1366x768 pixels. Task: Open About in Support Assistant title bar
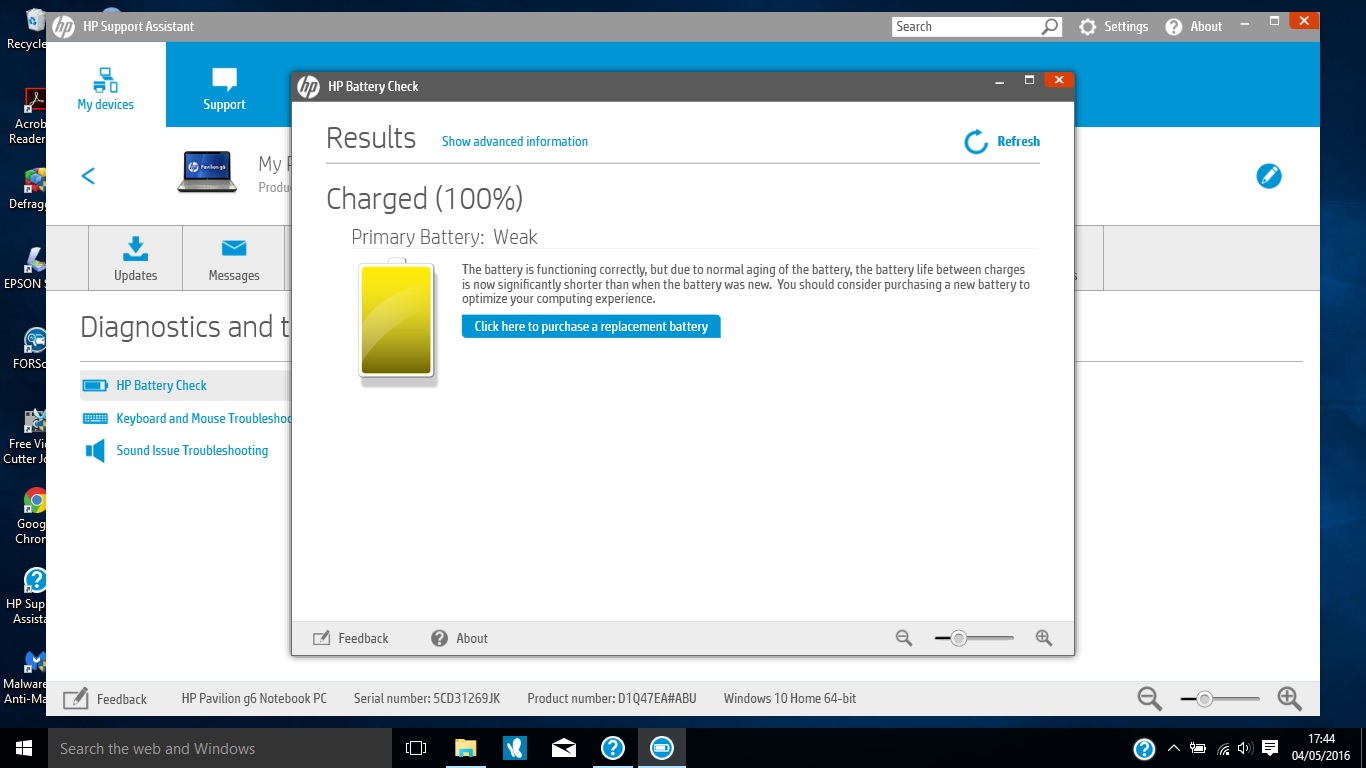coord(1193,27)
